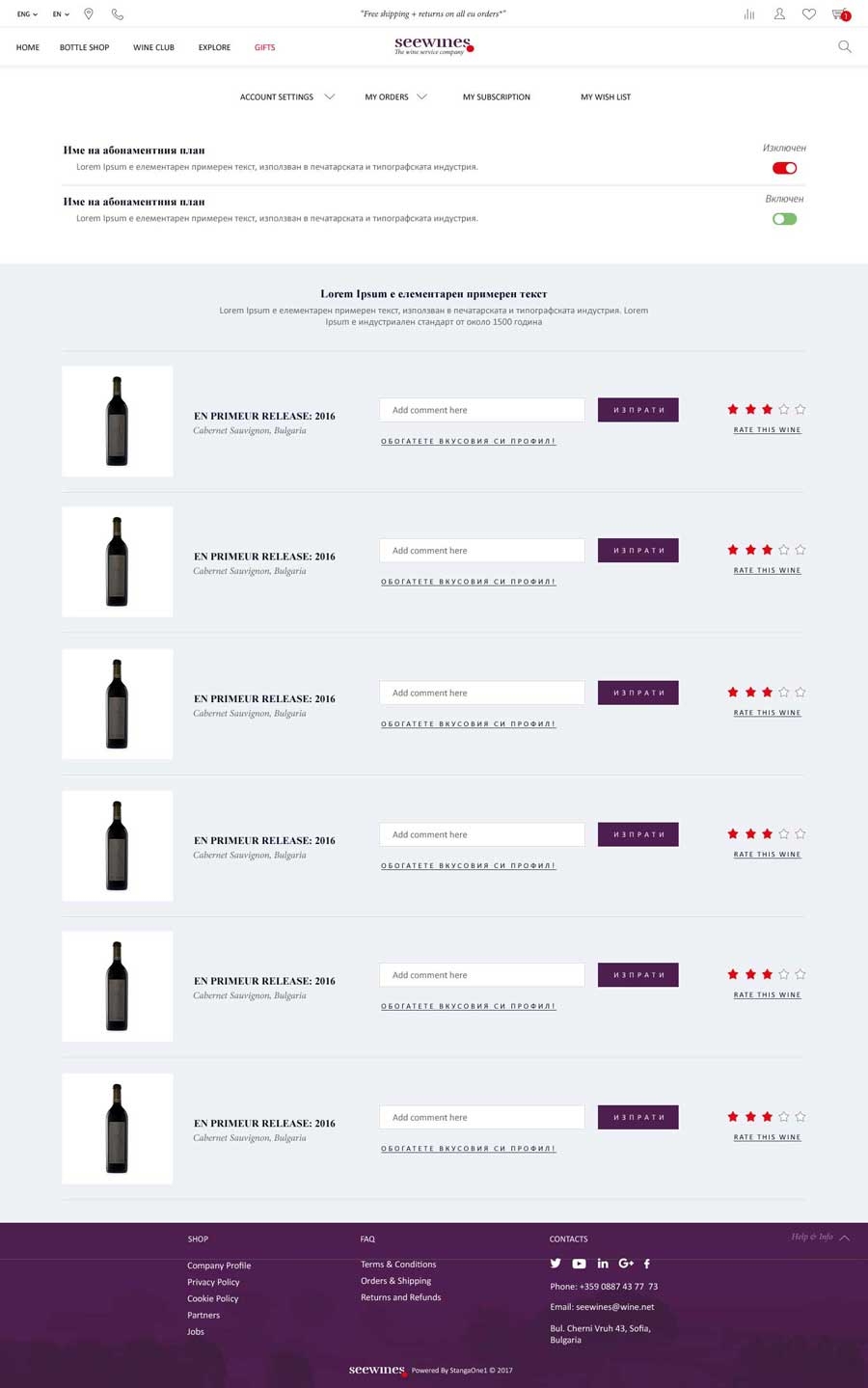Open the ENG language dropdown

(x=27, y=14)
